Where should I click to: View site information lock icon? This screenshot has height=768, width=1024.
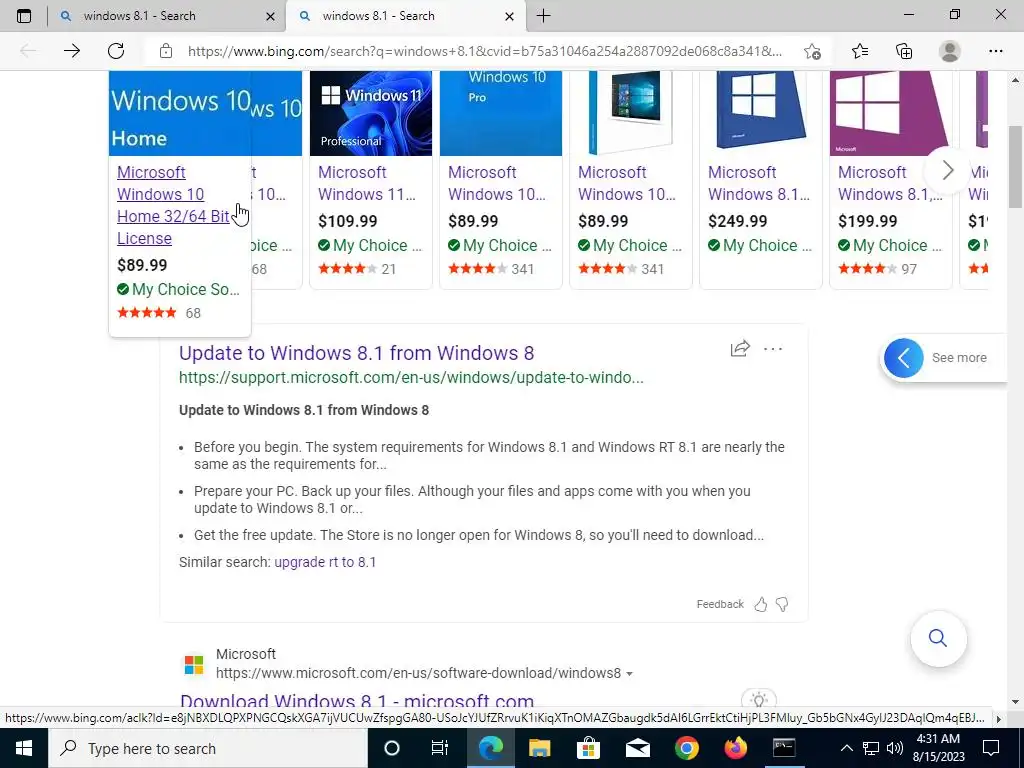[166, 51]
